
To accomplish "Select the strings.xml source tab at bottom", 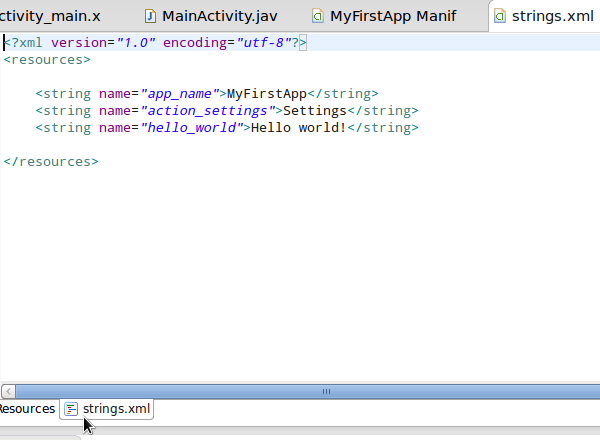I will [x=116, y=409].
